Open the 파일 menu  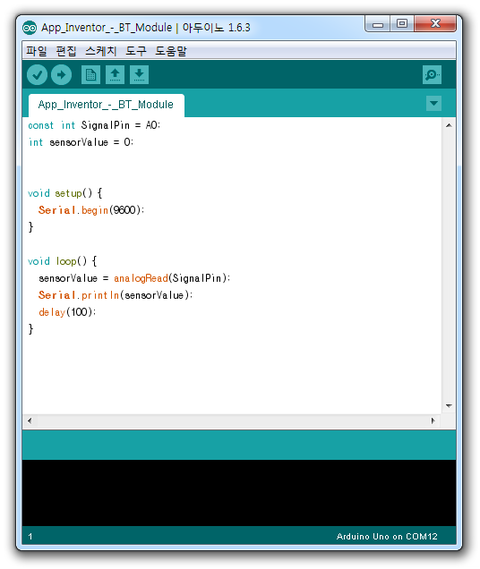tap(37, 51)
